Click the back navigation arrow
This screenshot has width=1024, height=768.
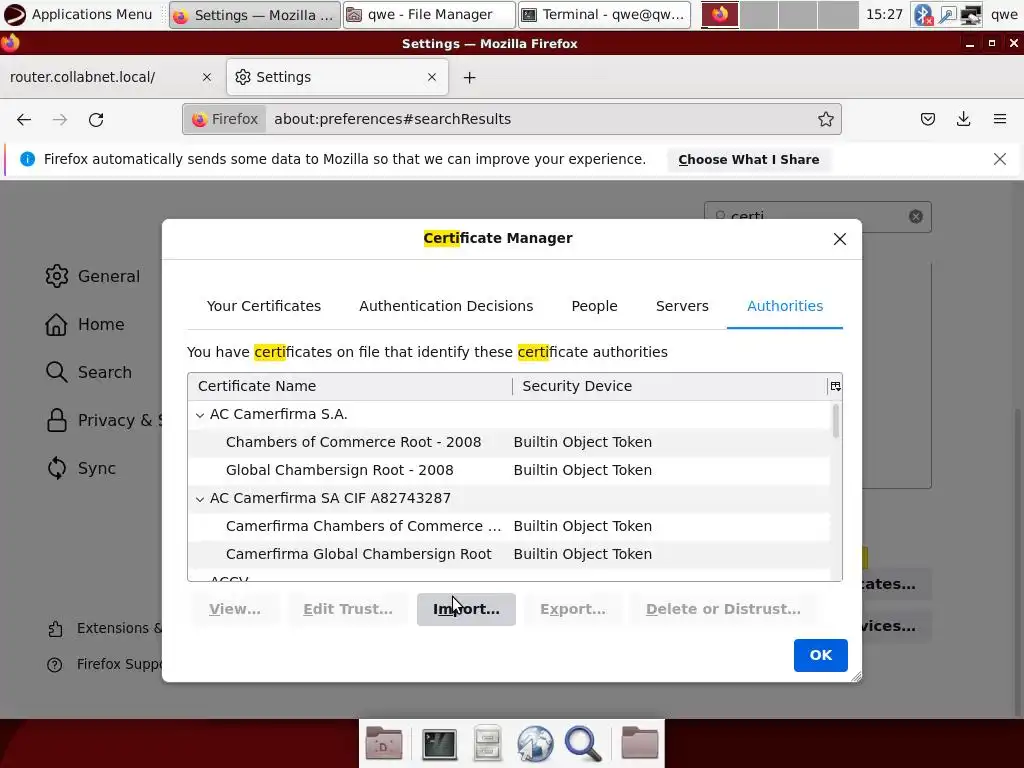24,120
